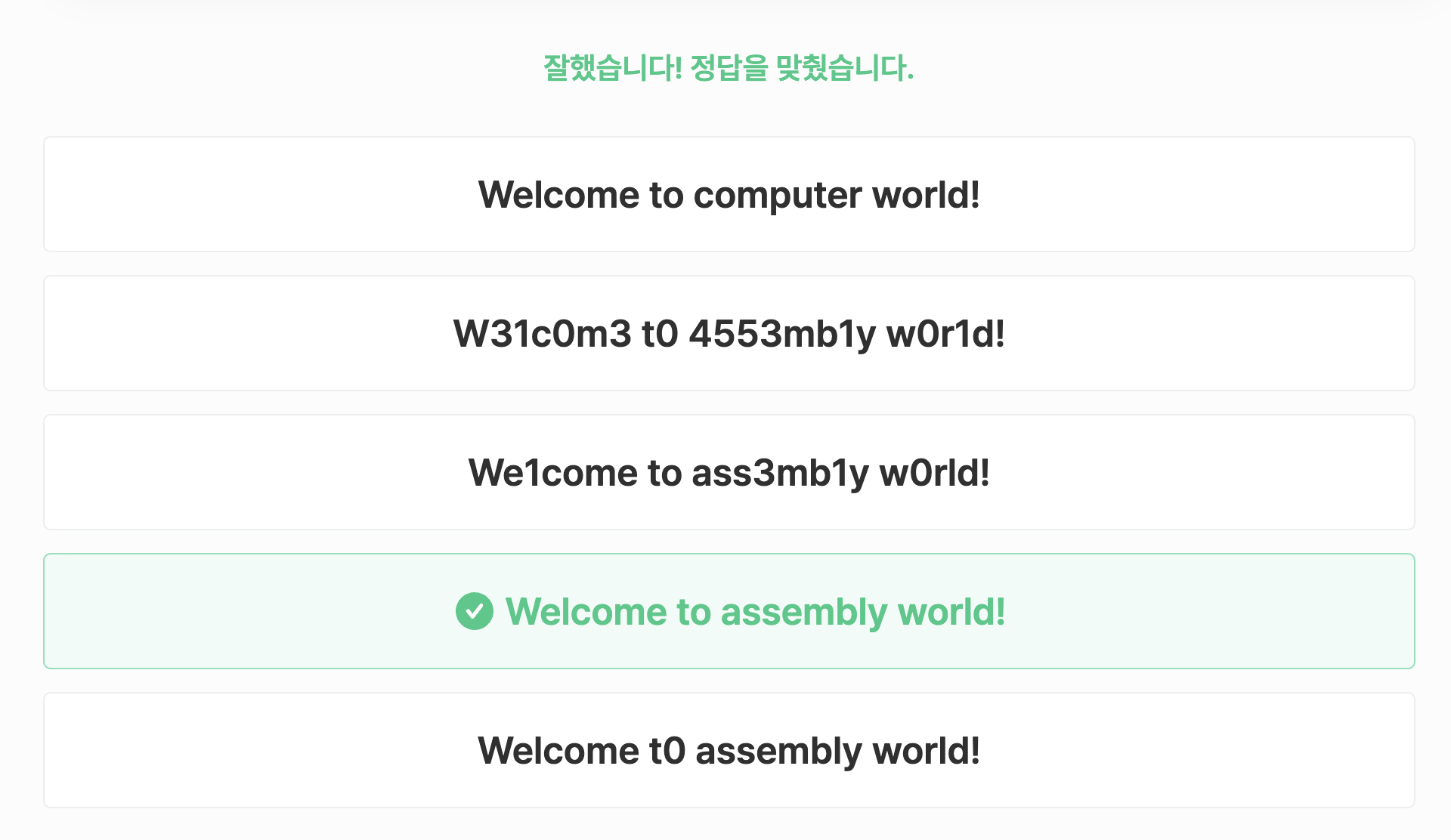Click the answer containing "4553mb1y"

click(729, 333)
